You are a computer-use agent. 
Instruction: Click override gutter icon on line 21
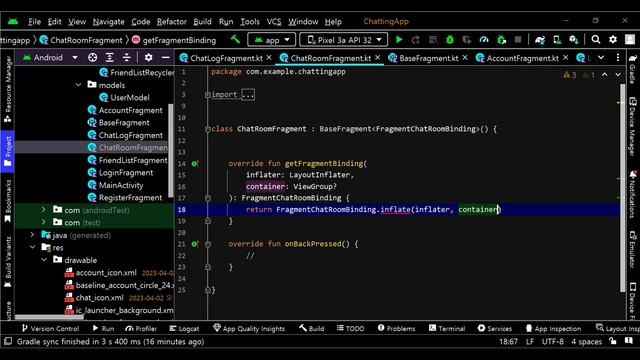[x=195, y=244]
